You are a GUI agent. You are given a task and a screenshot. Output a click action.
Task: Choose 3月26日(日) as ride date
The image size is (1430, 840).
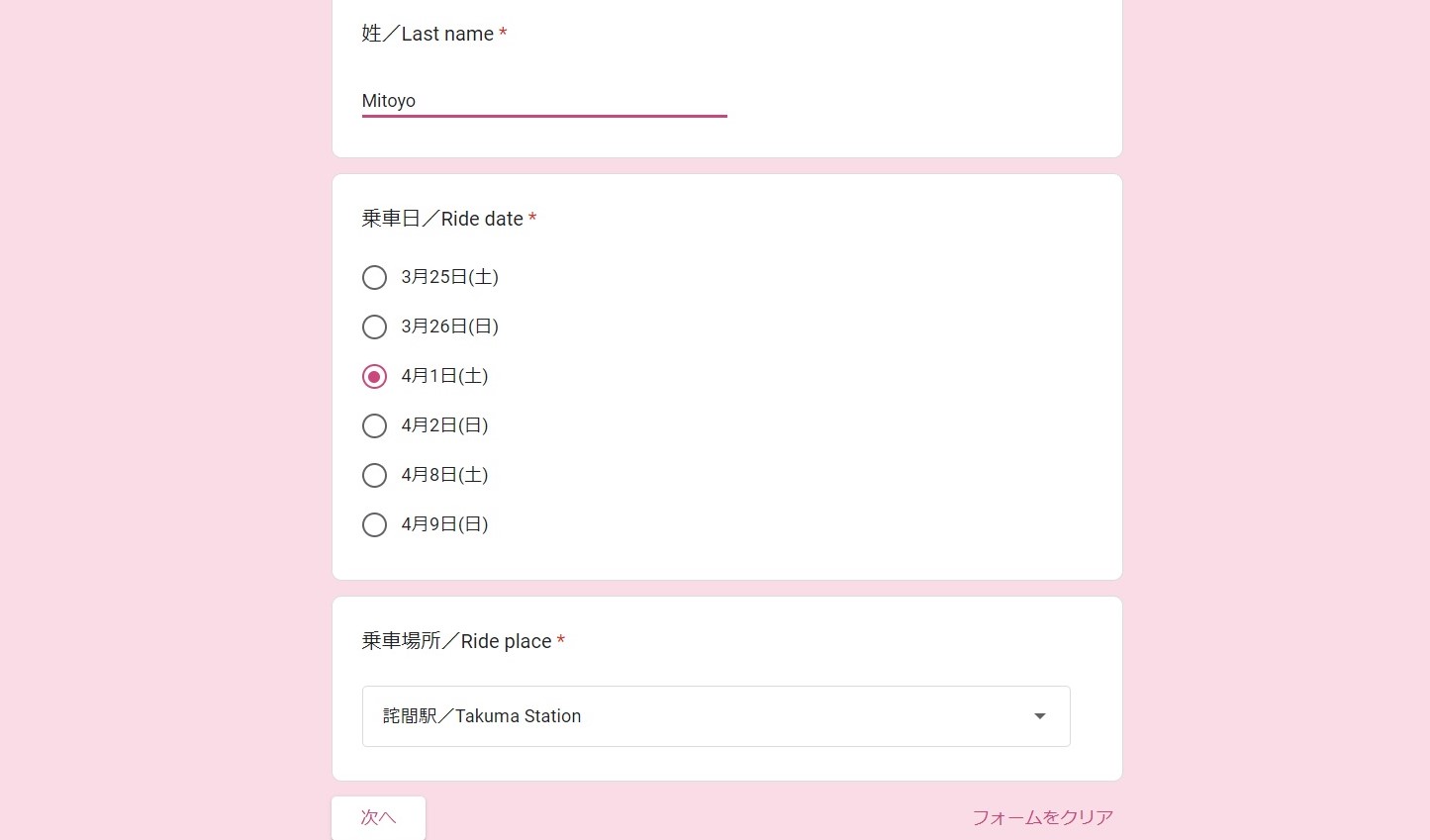pyautogui.click(x=374, y=327)
